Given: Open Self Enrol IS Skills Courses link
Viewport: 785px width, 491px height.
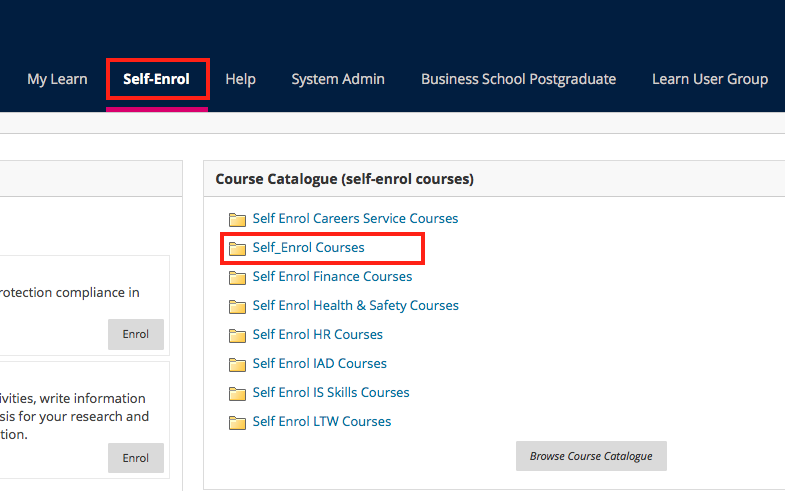Looking at the screenshot, I should tap(331, 392).
